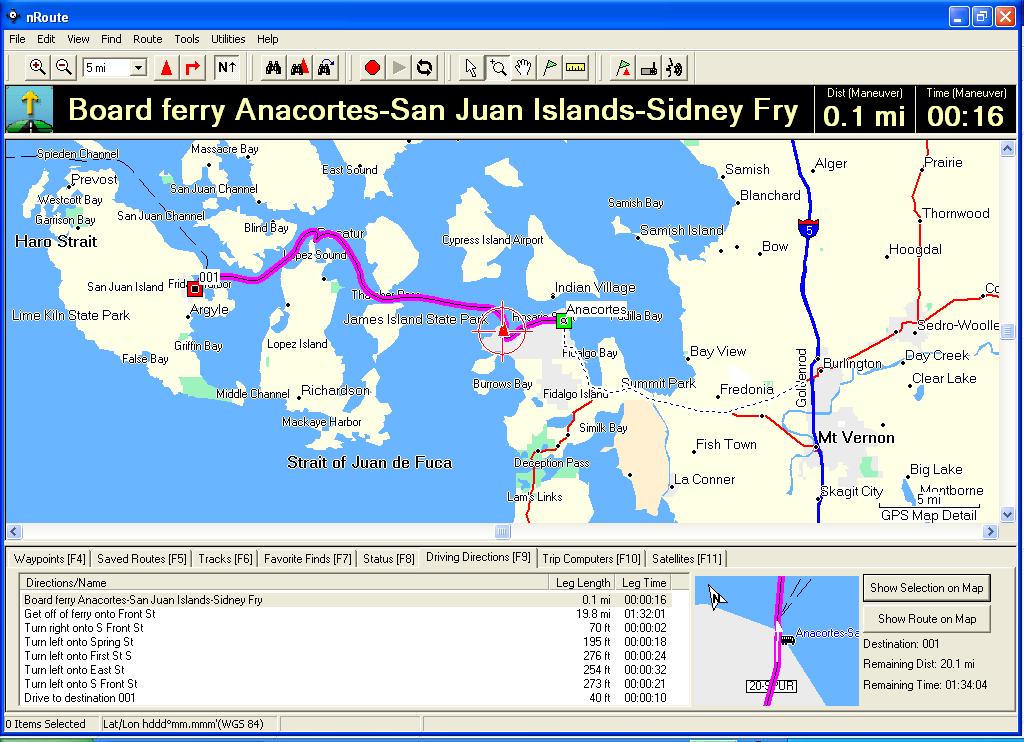Click the grey play arrow icon

point(398,67)
